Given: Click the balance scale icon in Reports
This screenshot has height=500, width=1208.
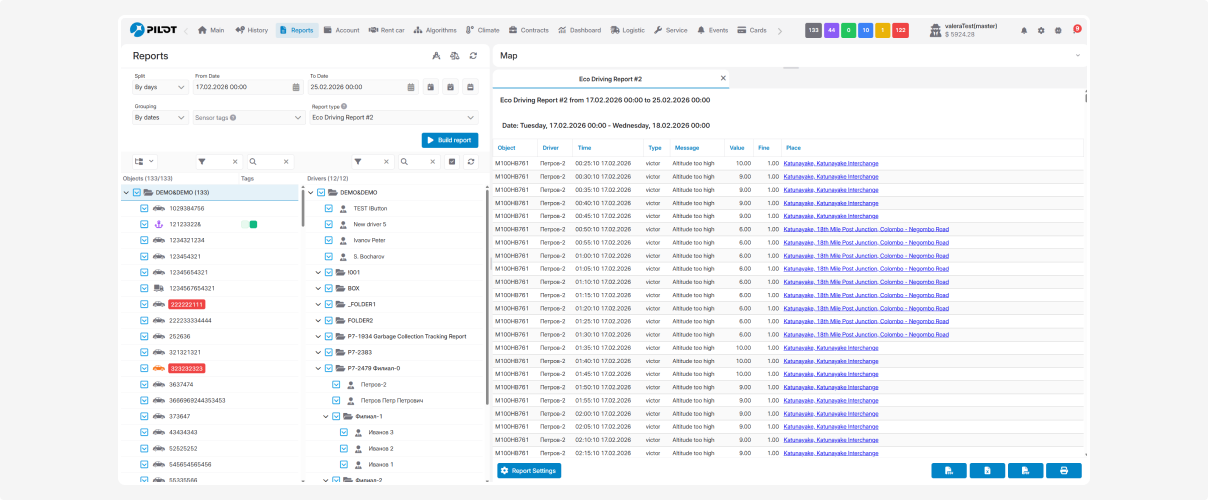Looking at the screenshot, I should tap(455, 56).
